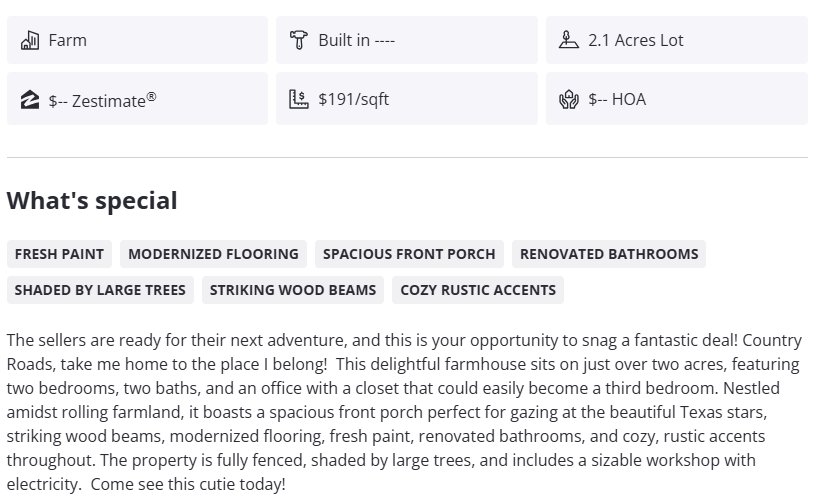Click the What's special heading
The width and height of the screenshot is (816, 496).
click(92, 200)
